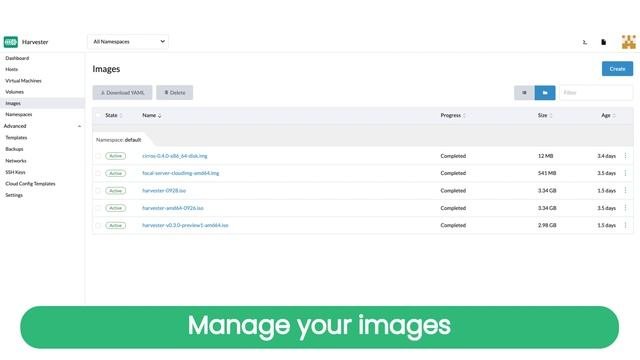Open the kubectl shell icon in header
Viewport: 640px width, 360px height.
[585, 42]
